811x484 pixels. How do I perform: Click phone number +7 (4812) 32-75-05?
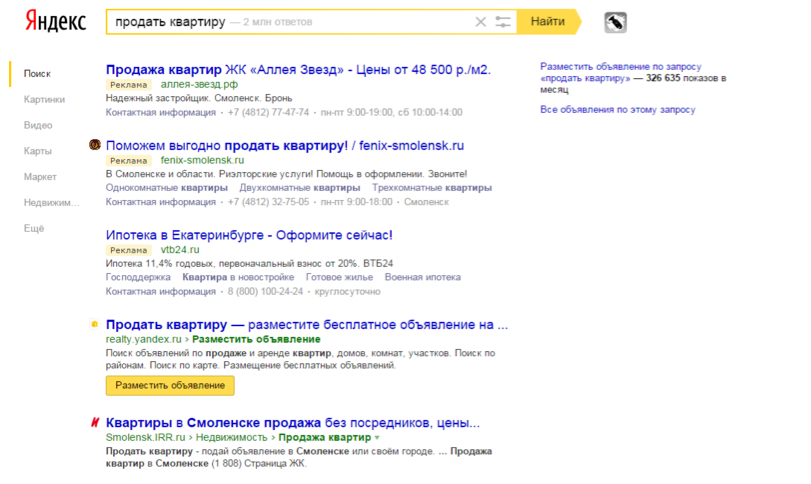coord(268,202)
